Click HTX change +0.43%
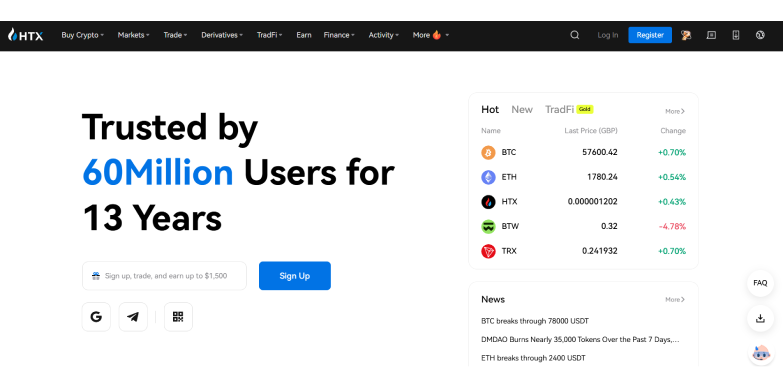Image resolution: width=783 pixels, height=388 pixels. tap(672, 202)
